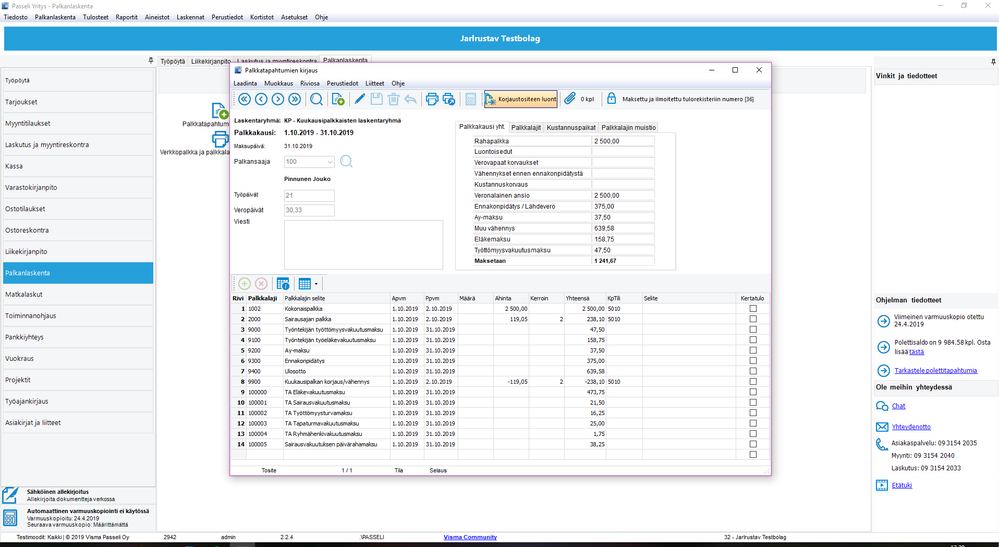Click into the Viesti text box
The height and width of the screenshot is (547, 999).
(x=363, y=245)
